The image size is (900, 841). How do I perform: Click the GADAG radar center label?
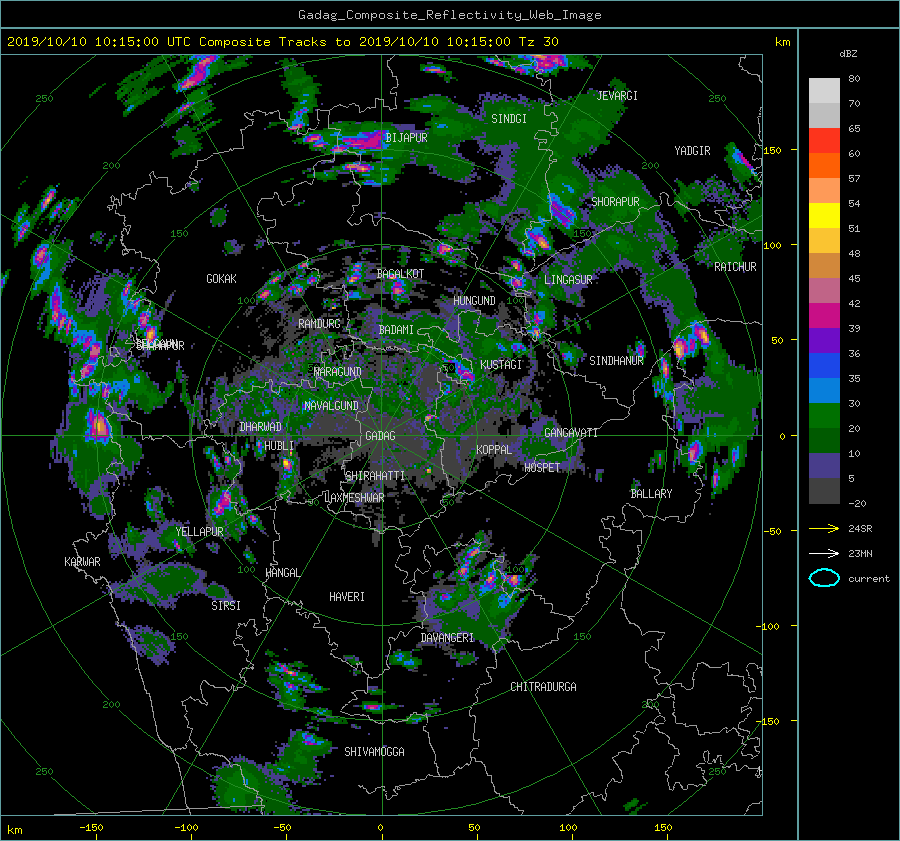(x=381, y=436)
